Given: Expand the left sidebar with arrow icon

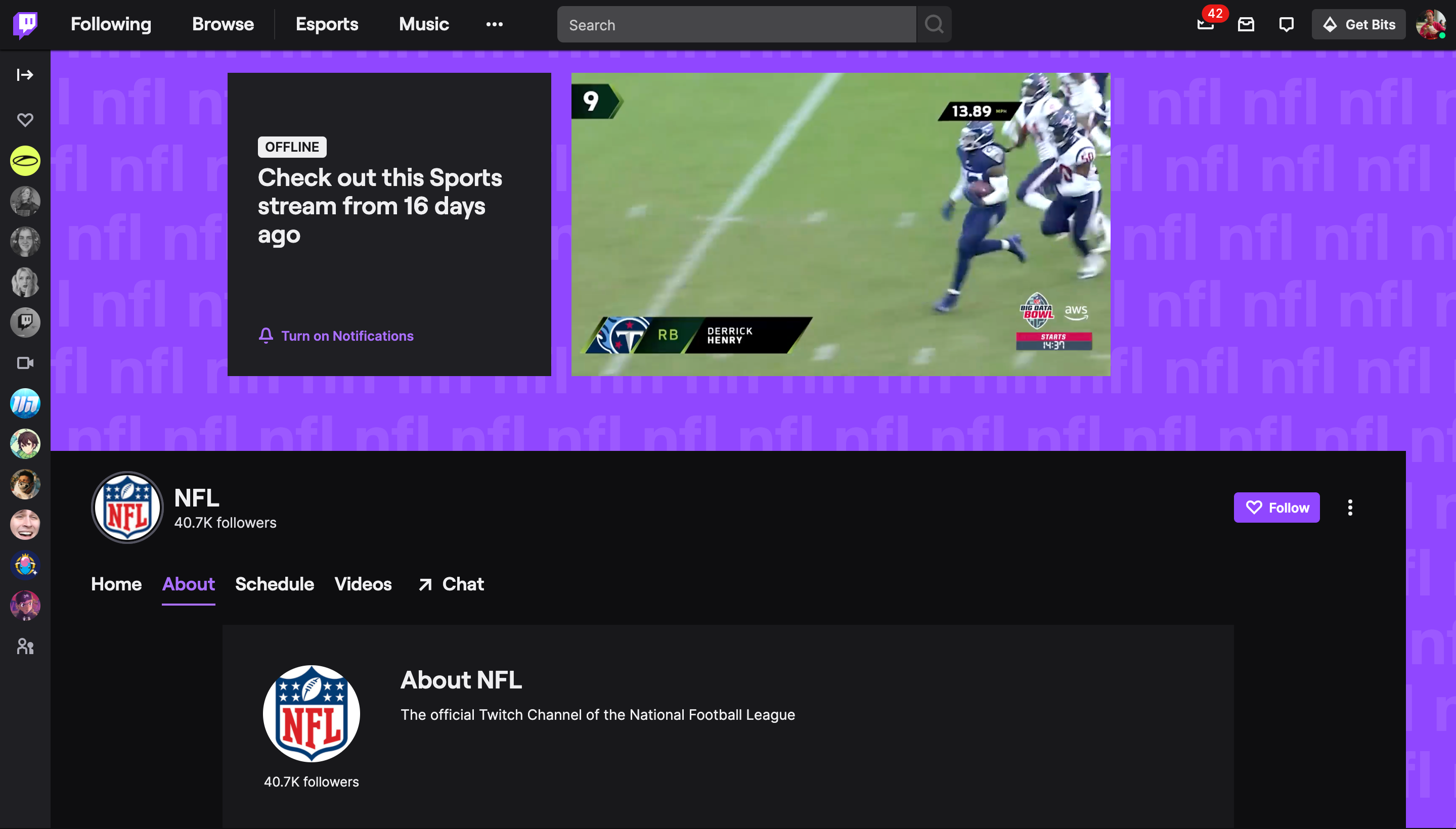Looking at the screenshot, I should [25, 75].
